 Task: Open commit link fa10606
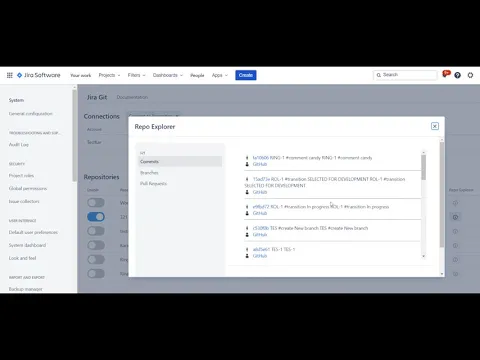[261, 158]
